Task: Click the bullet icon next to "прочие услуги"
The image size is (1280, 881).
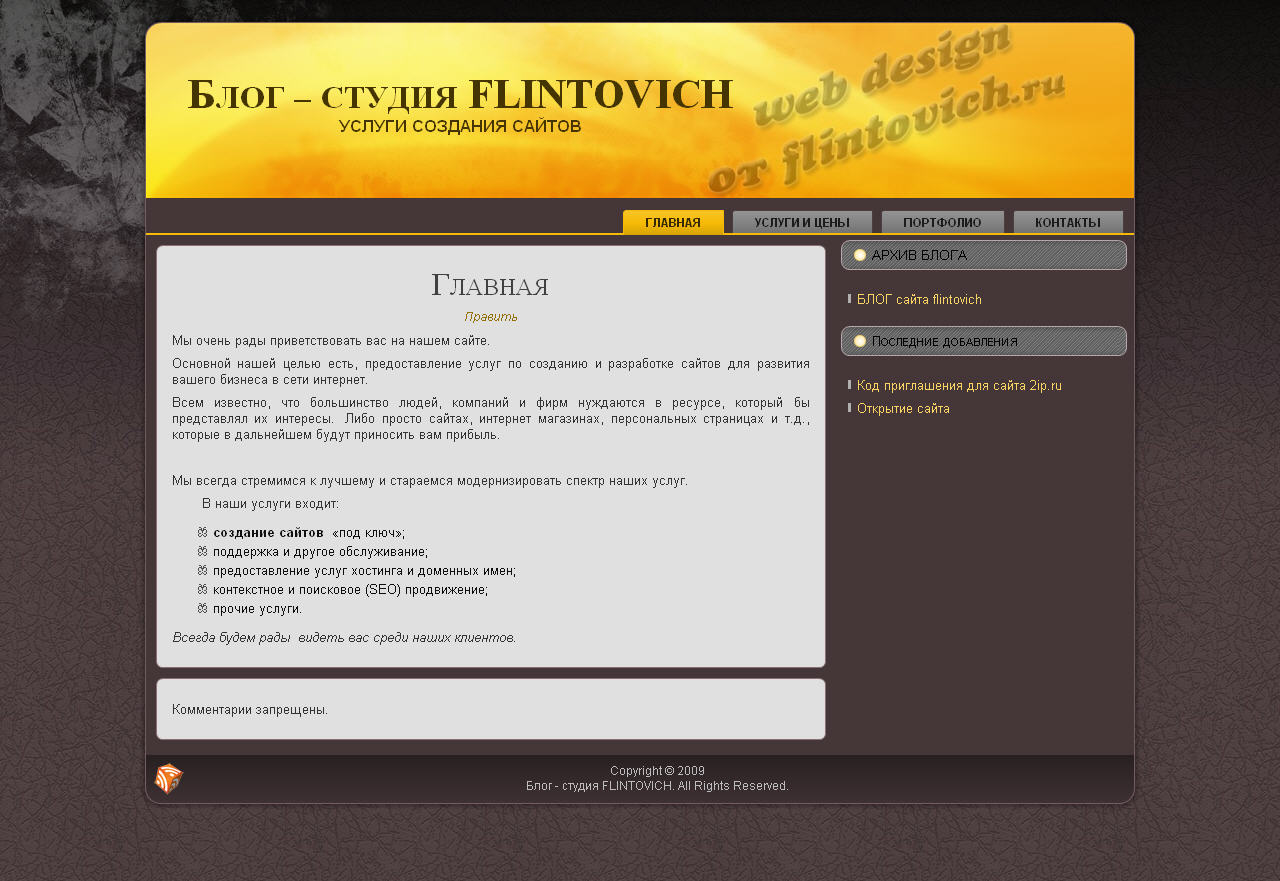Action: pos(202,608)
